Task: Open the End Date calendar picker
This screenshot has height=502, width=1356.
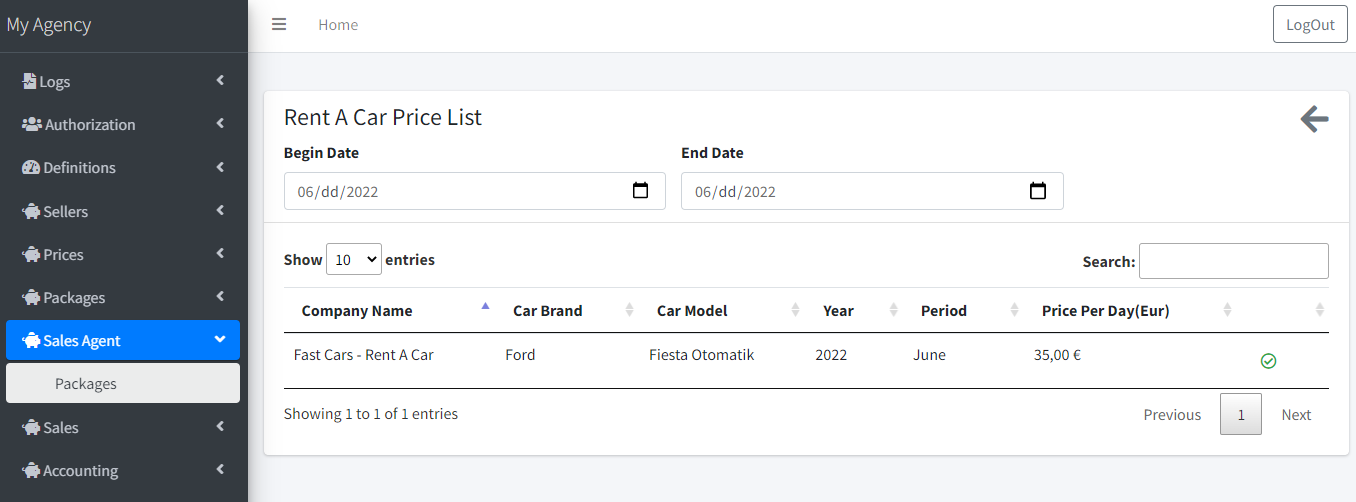Action: [1038, 191]
